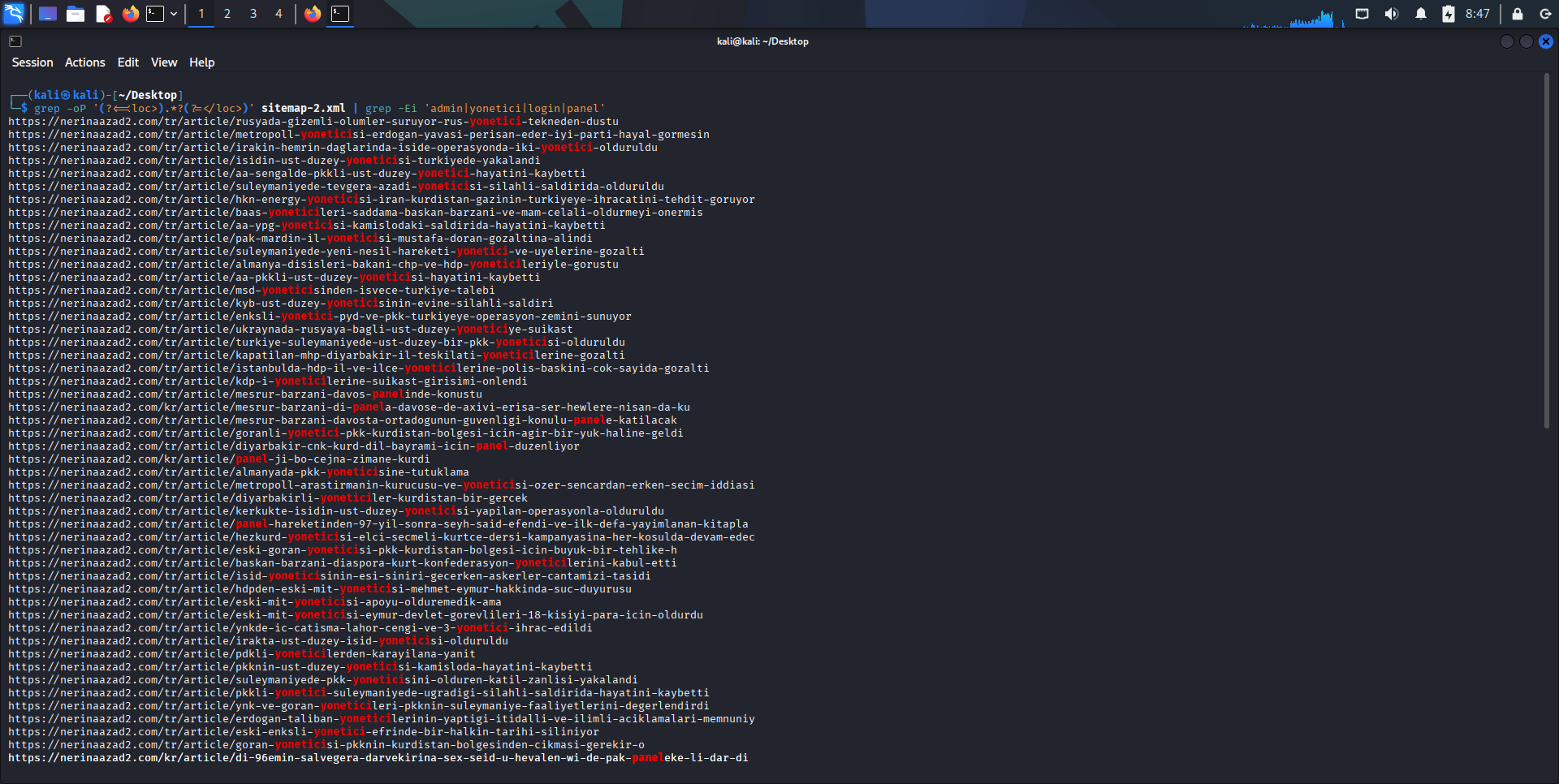Launch Firefox from the panel launcher

click(131, 14)
